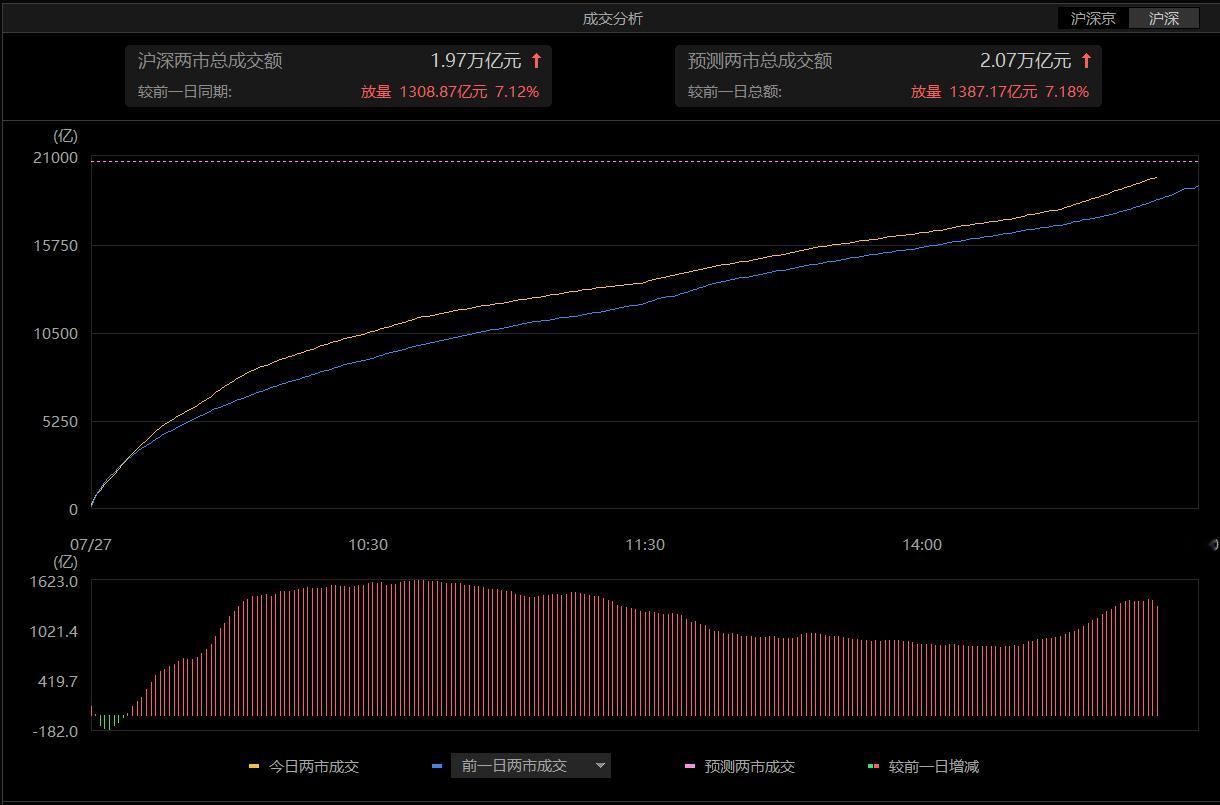Open the 前一日两市成交 dropdown arrow

[x=600, y=766]
